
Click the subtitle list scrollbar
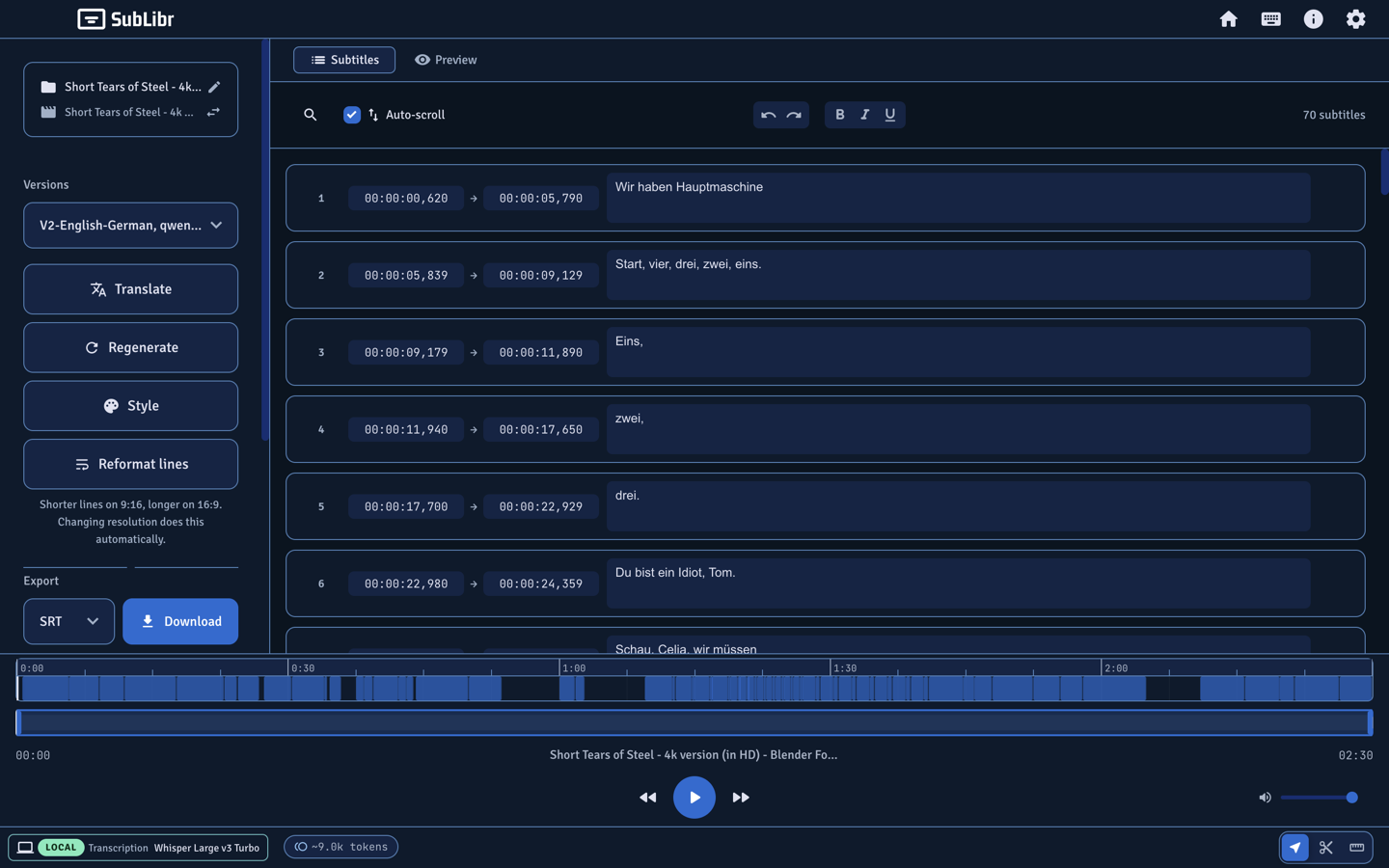[1384, 174]
